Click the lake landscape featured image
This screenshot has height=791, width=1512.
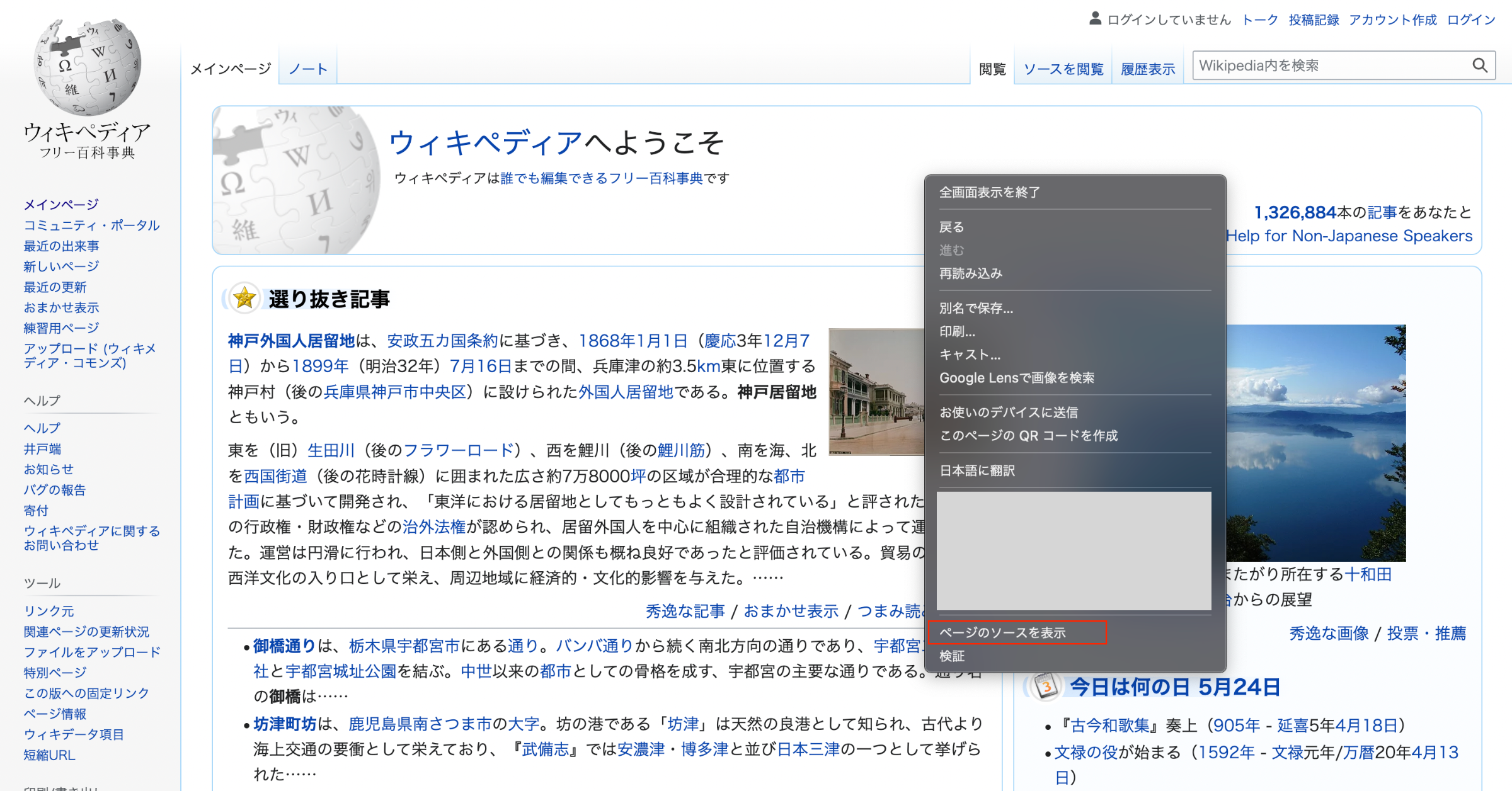point(1315,443)
